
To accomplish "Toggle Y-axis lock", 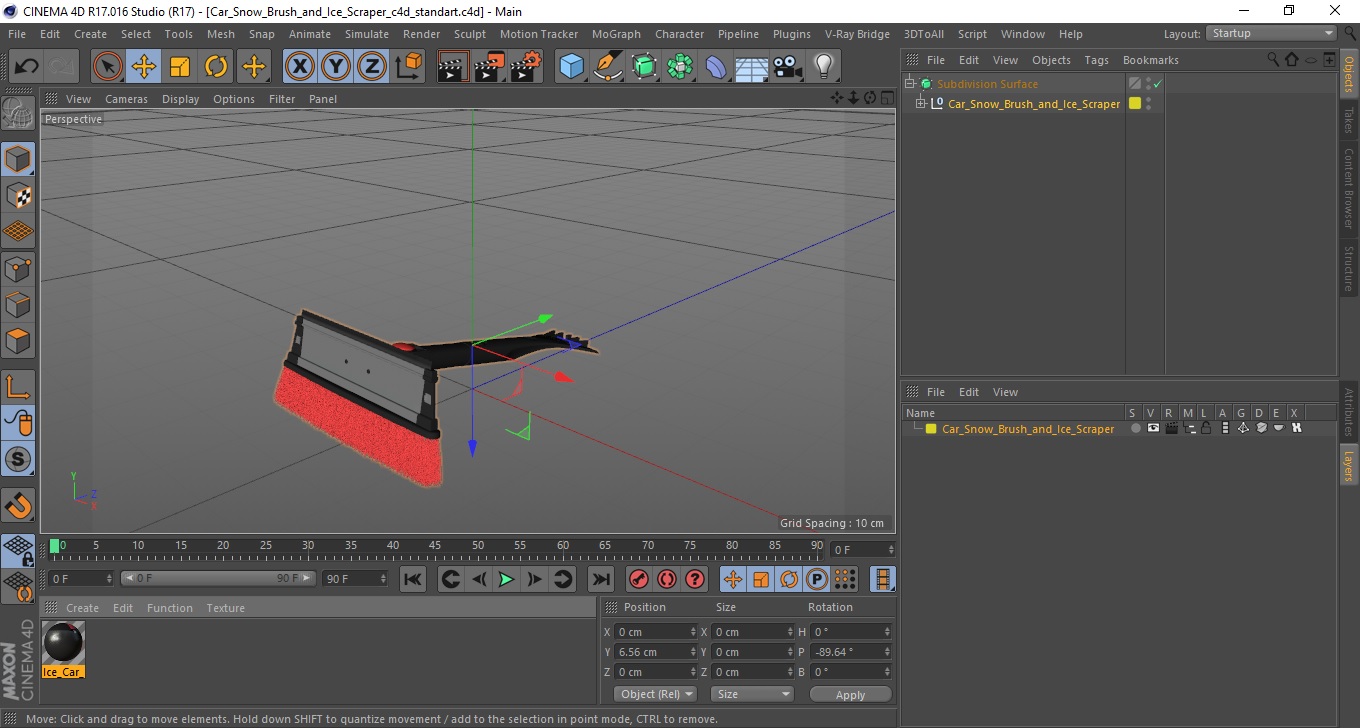I will [336, 67].
